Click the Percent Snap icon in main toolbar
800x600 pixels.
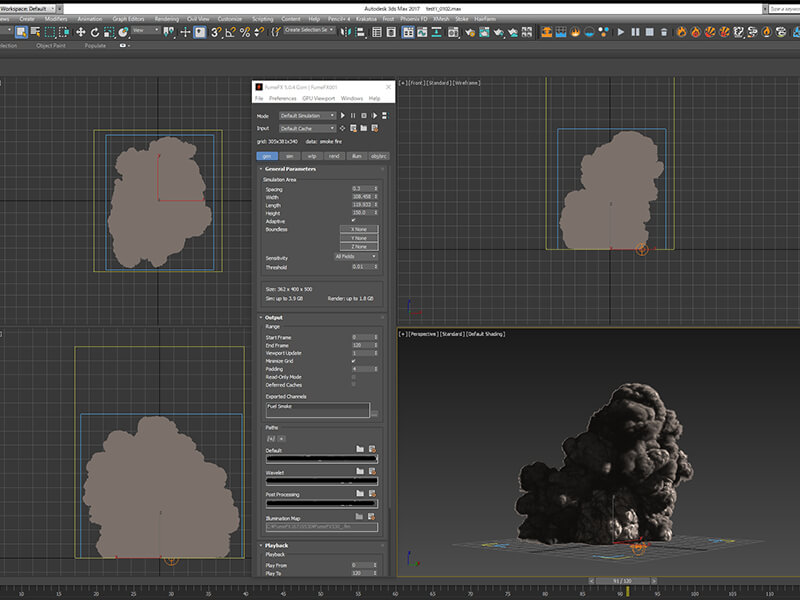tap(243, 32)
